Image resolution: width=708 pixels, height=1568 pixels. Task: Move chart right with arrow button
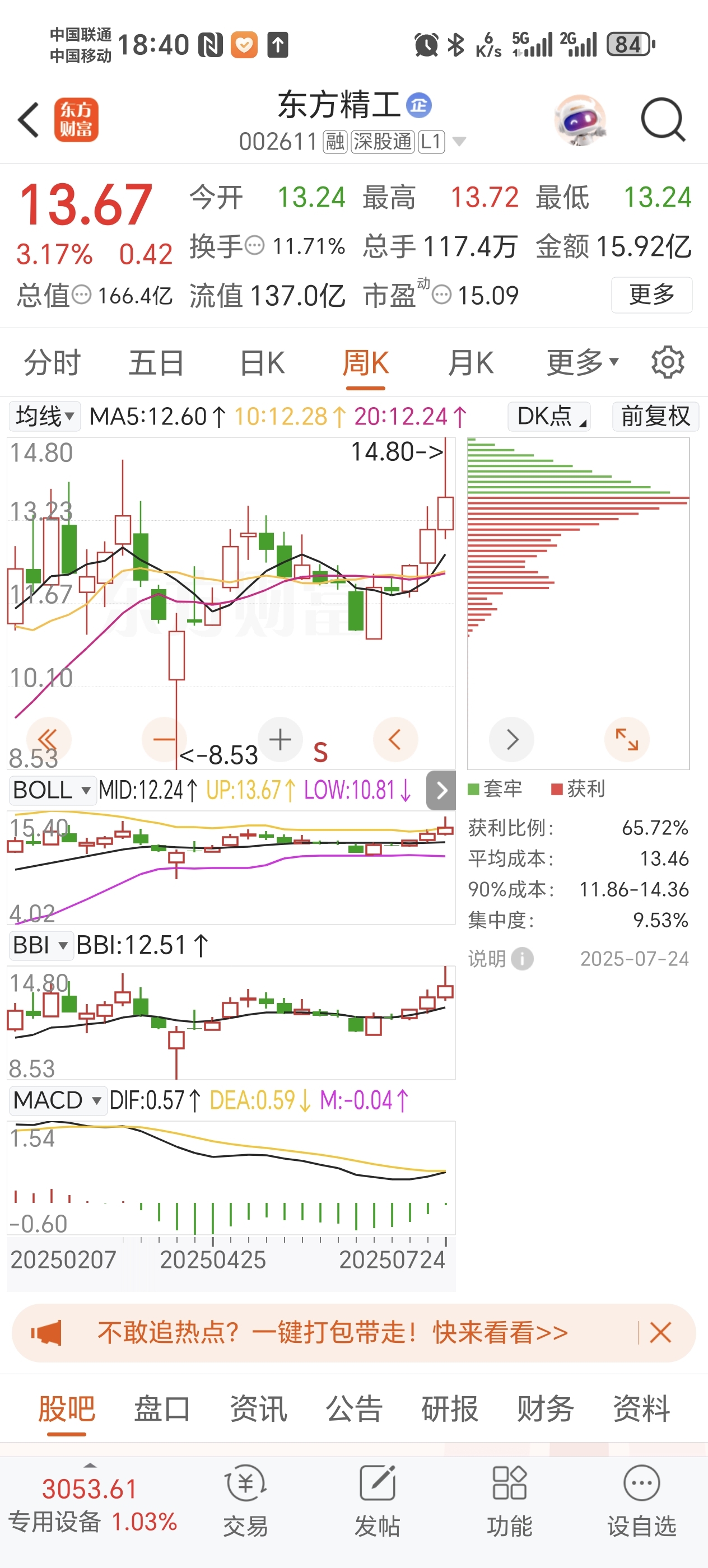click(x=511, y=740)
